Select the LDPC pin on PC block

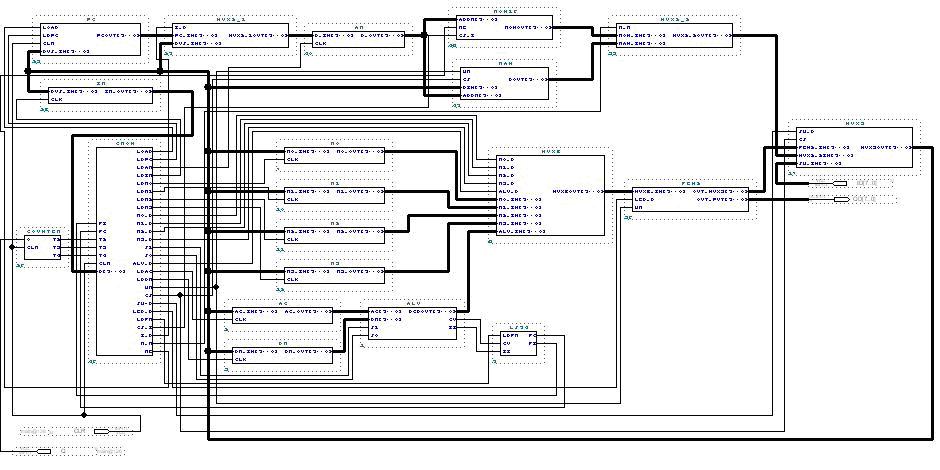tap(50, 35)
